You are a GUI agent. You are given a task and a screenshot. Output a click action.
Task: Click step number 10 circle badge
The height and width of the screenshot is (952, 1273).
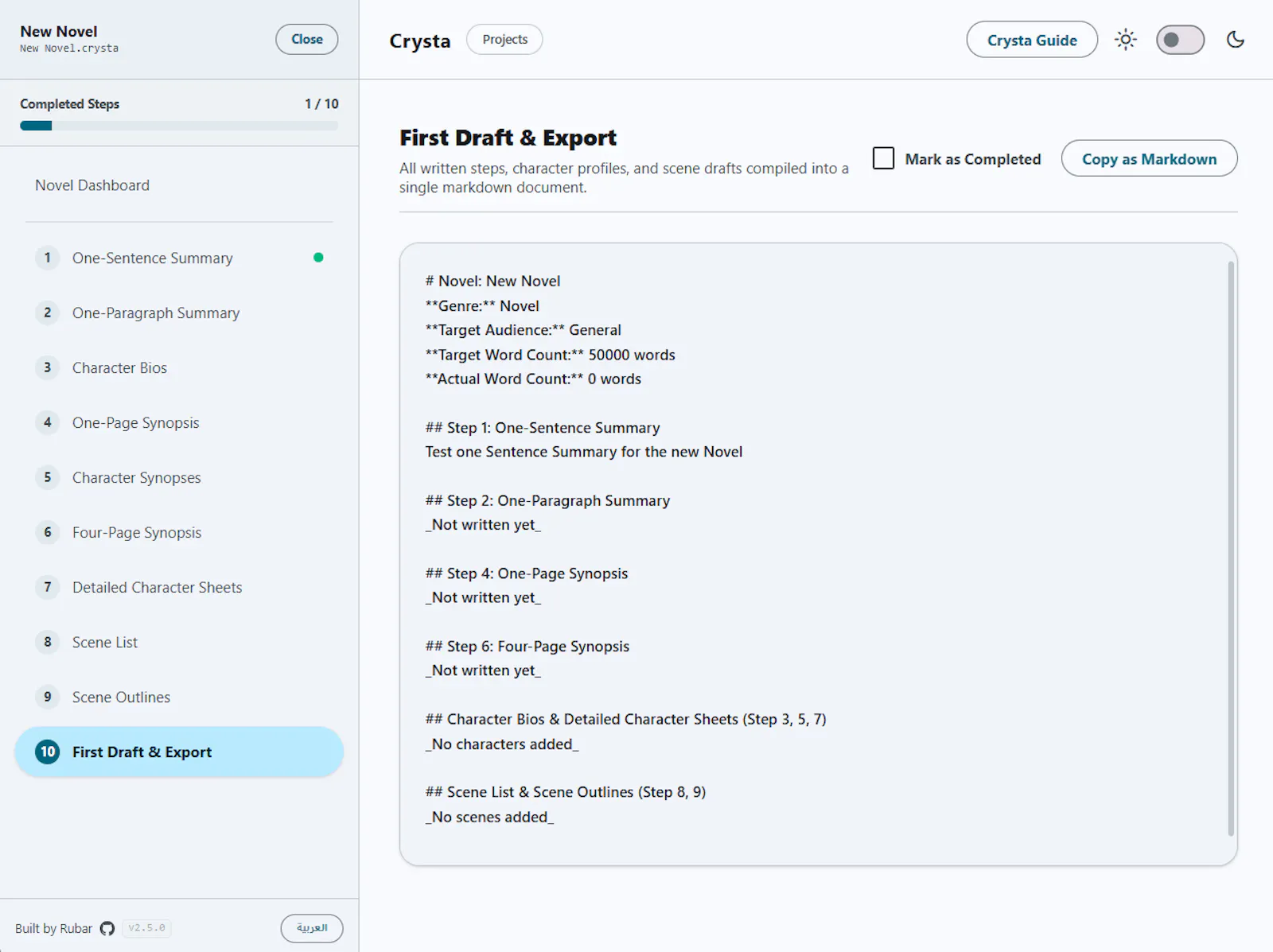click(48, 752)
